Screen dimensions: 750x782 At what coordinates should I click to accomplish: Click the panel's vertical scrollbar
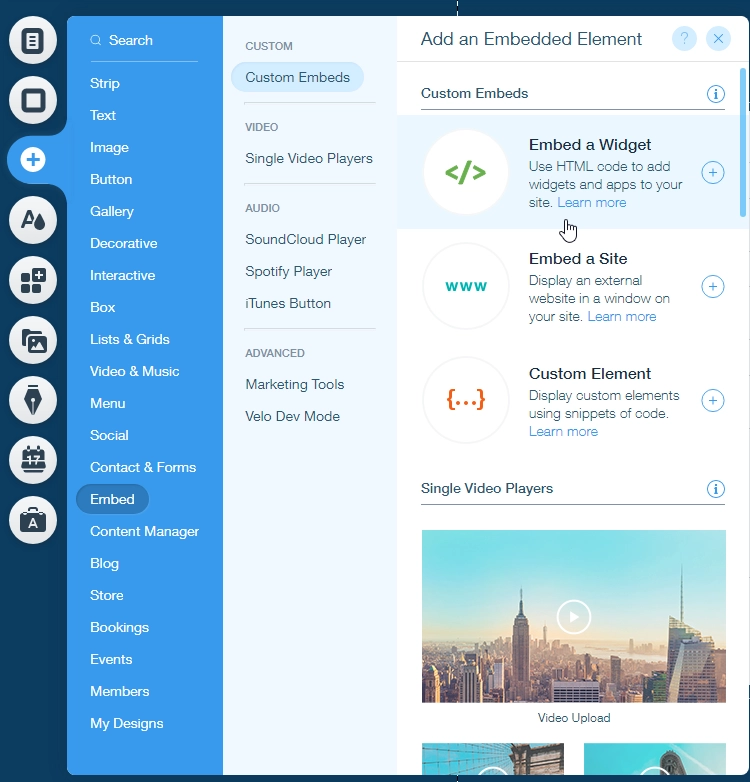coord(743,143)
